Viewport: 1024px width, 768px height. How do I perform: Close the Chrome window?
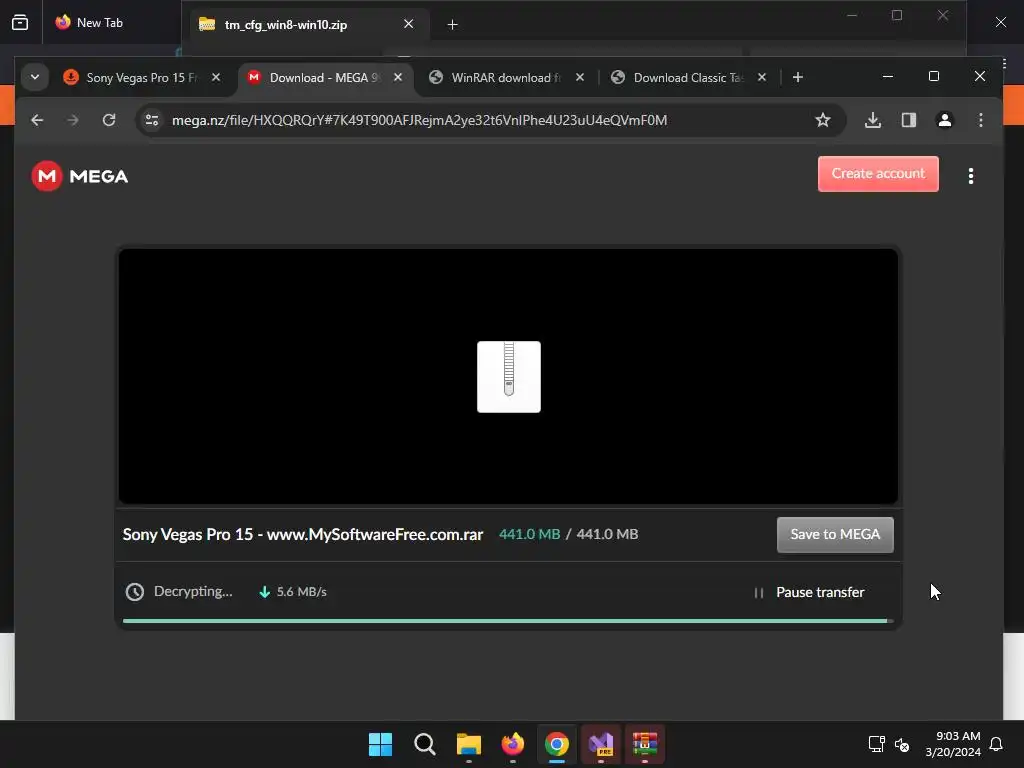pyautogui.click(x=980, y=76)
